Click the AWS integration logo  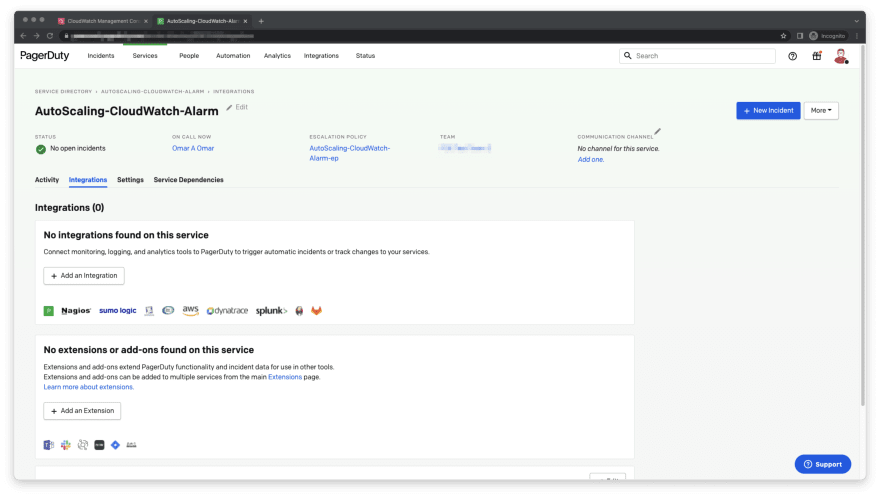click(190, 311)
